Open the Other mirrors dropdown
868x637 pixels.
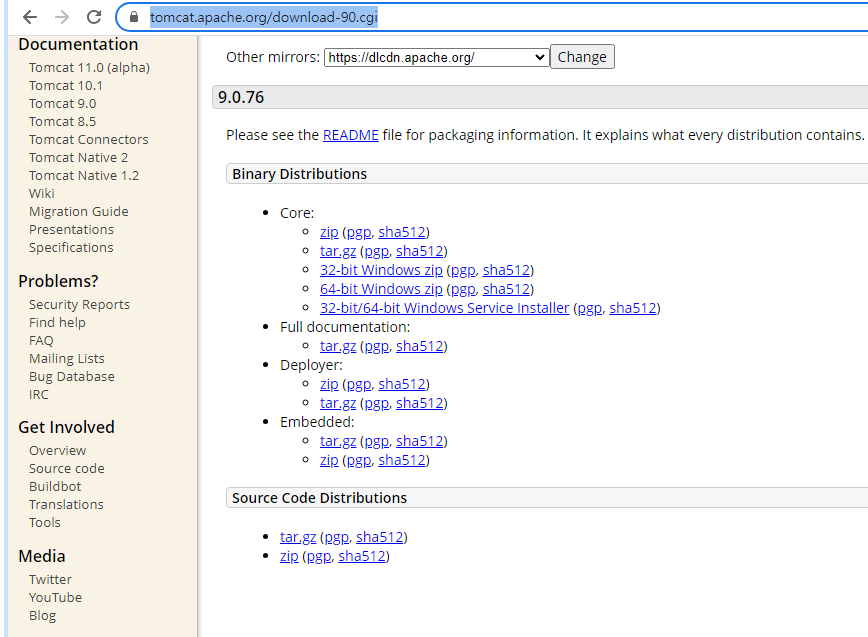tap(436, 57)
